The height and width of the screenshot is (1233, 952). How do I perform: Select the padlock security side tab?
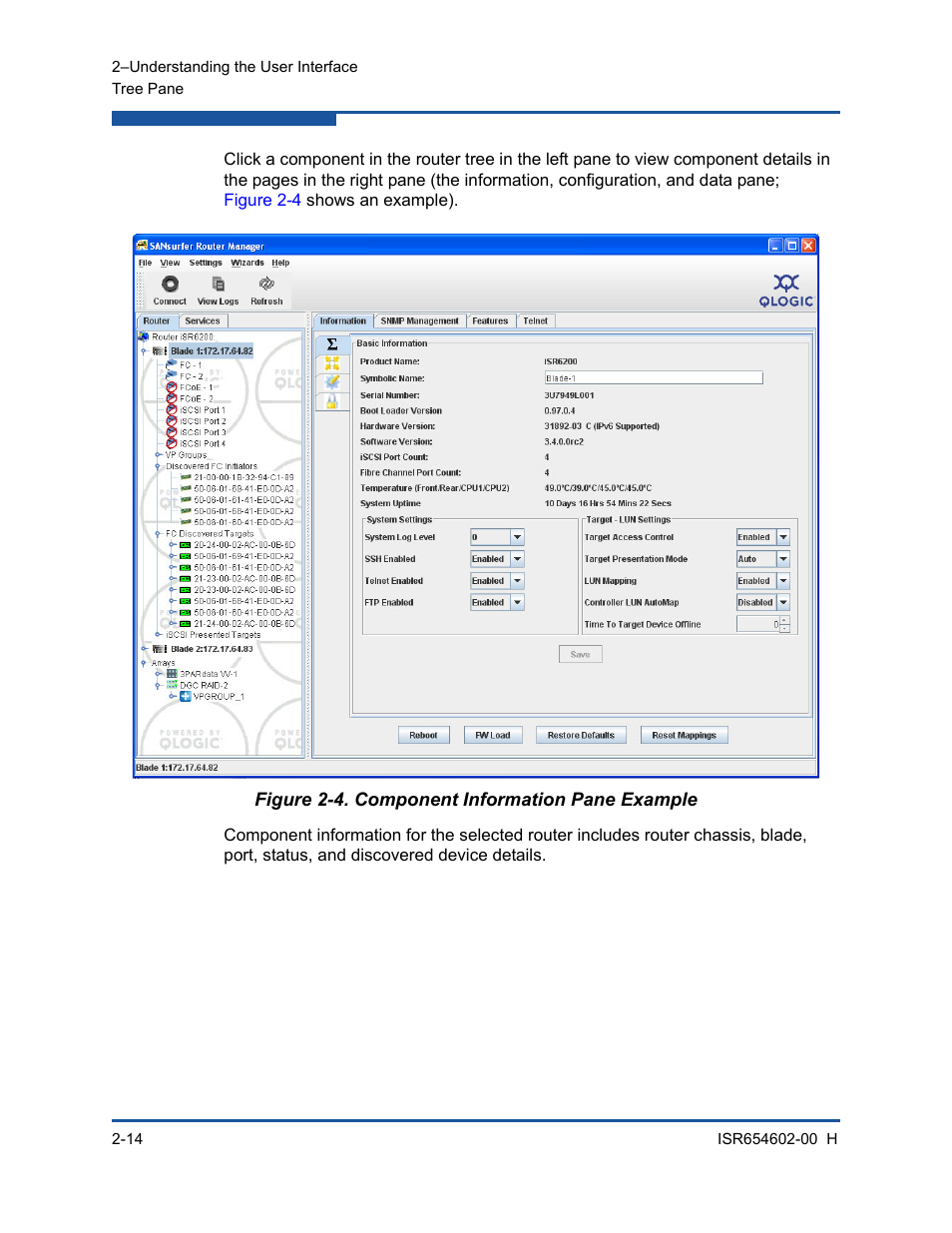coord(332,401)
